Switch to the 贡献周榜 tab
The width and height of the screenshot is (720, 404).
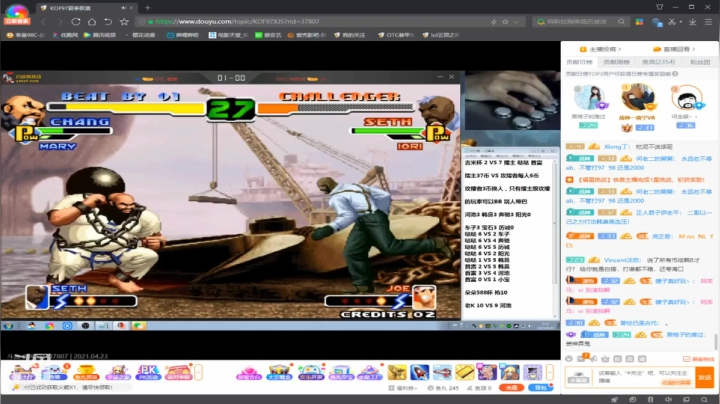616,62
